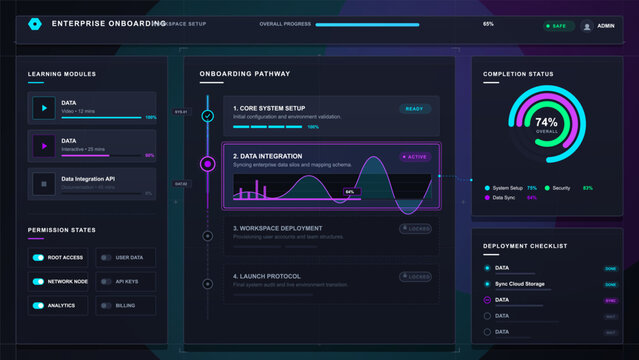This screenshot has height=360, width=639.
Task: Select the purple radio of DATA row marked SYNC
Action: tap(487, 300)
